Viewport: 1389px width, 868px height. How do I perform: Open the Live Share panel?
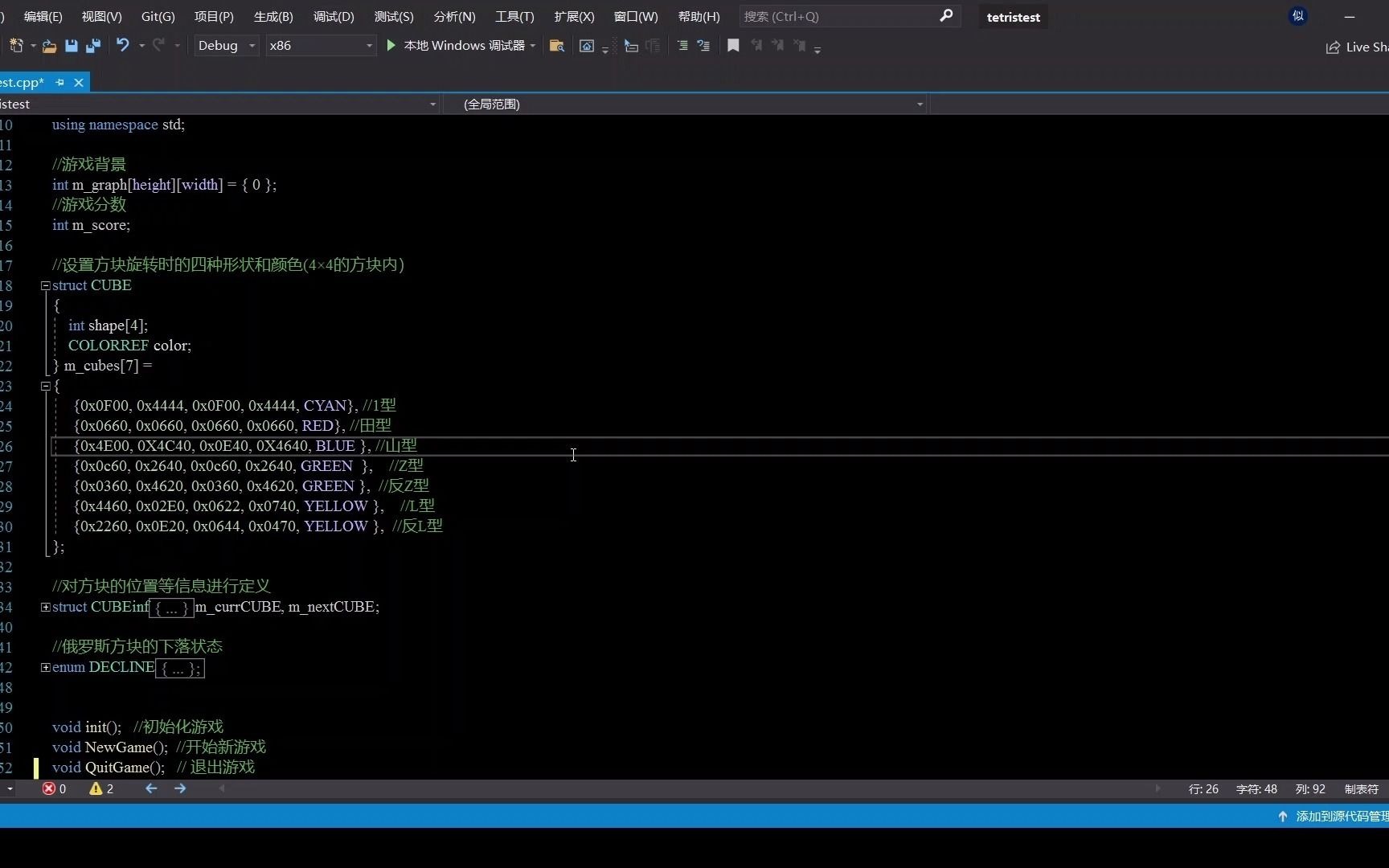point(1357,47)
